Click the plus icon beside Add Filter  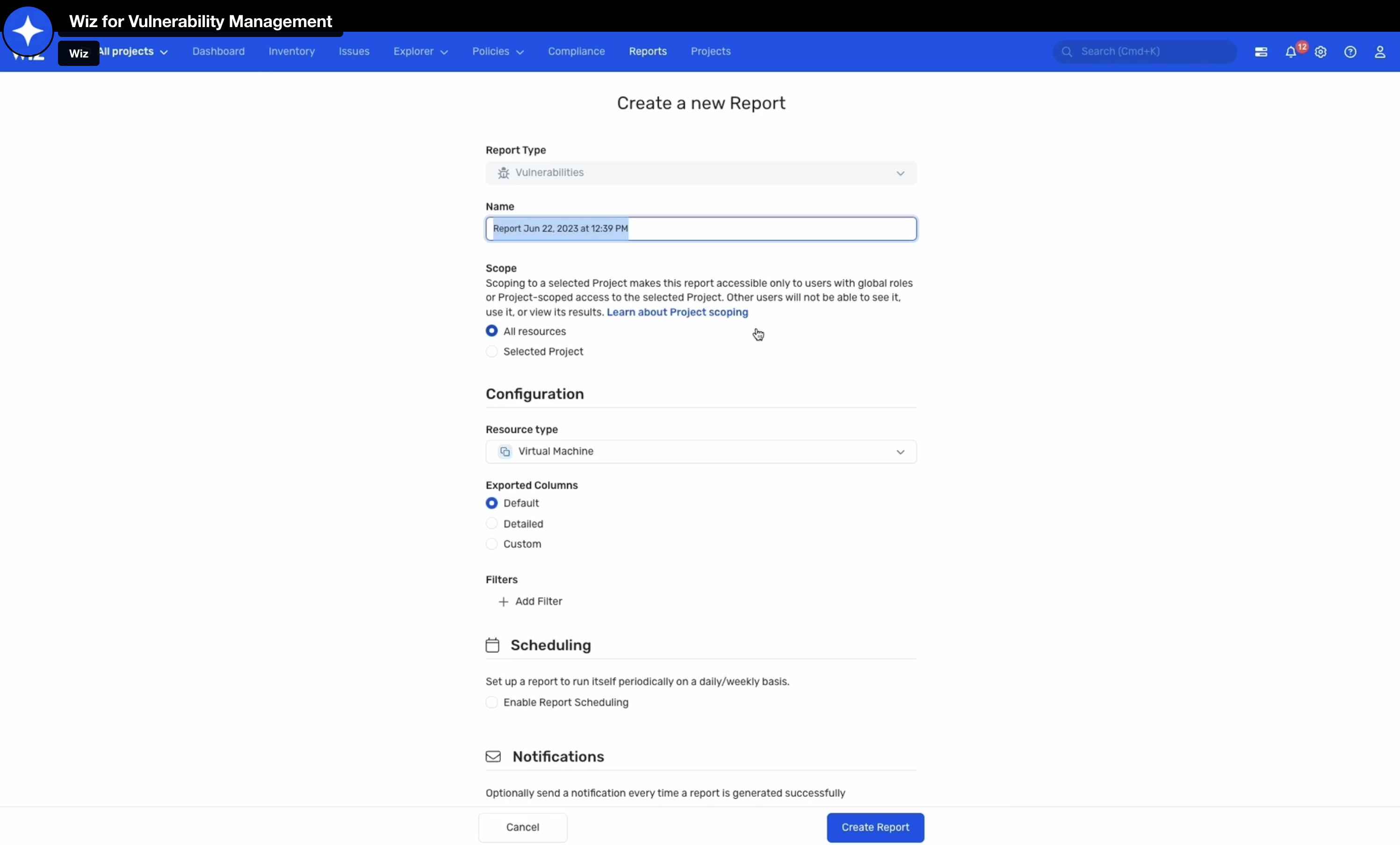(503, 602)
